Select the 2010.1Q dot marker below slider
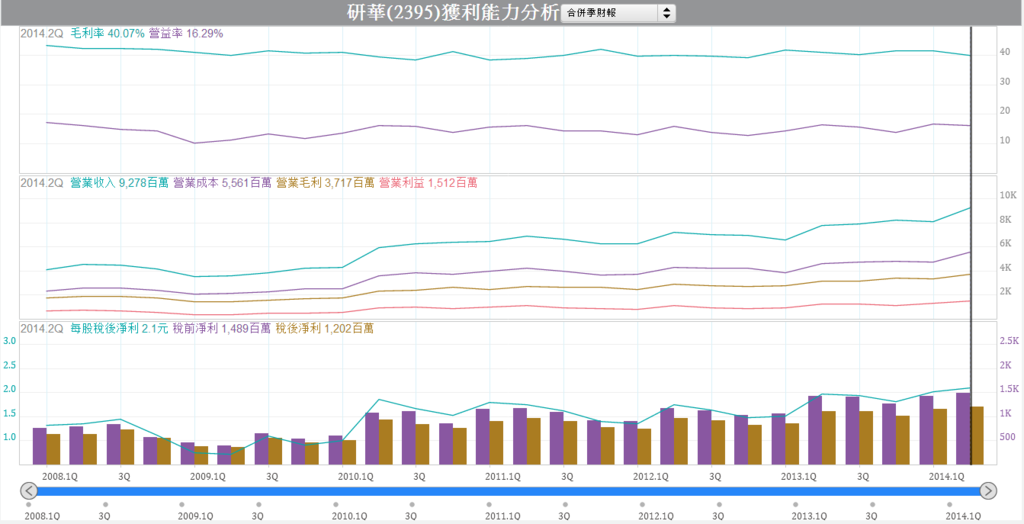This screenshot has height=524, width=1024. pyautogui.click(x=335, y=504)
